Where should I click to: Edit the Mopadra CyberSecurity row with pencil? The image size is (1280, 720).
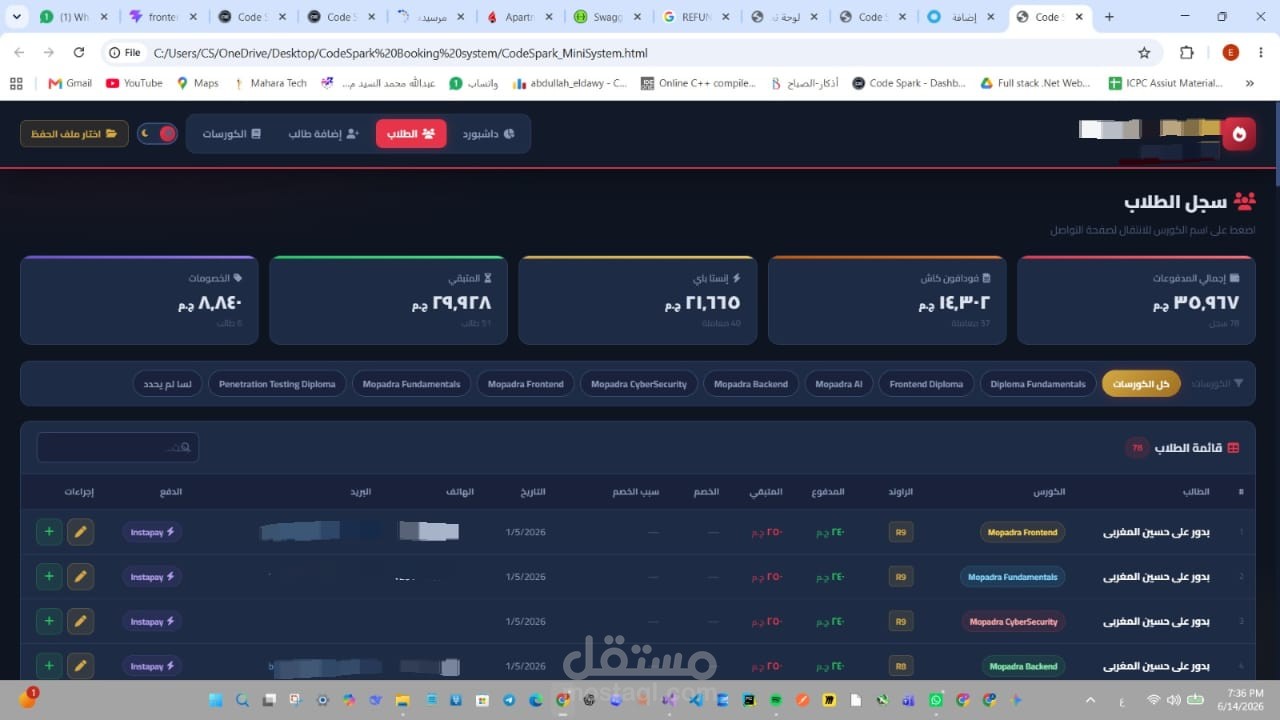(x=80, y=621)
